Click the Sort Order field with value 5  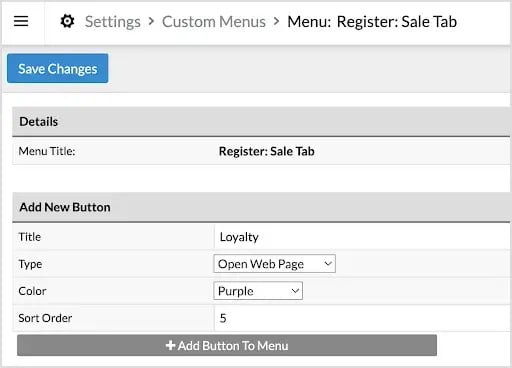tap(362, 318)
